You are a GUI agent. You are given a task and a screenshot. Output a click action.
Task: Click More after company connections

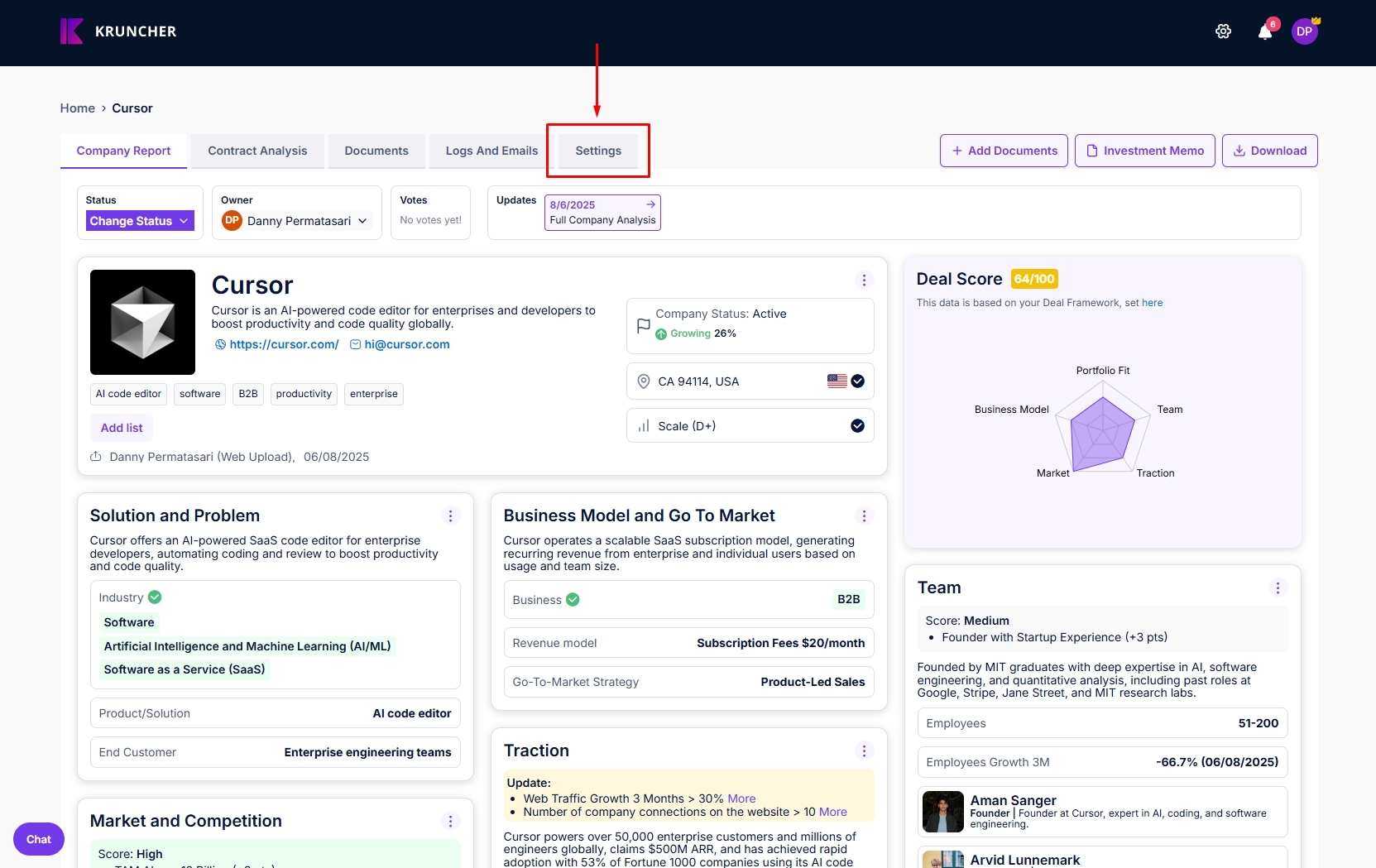(833, 812)
